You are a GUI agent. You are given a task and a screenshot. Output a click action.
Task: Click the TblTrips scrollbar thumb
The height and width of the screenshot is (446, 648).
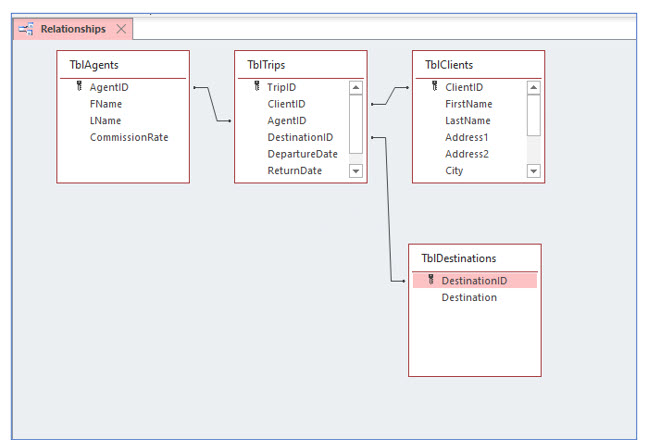click(356, 124)
